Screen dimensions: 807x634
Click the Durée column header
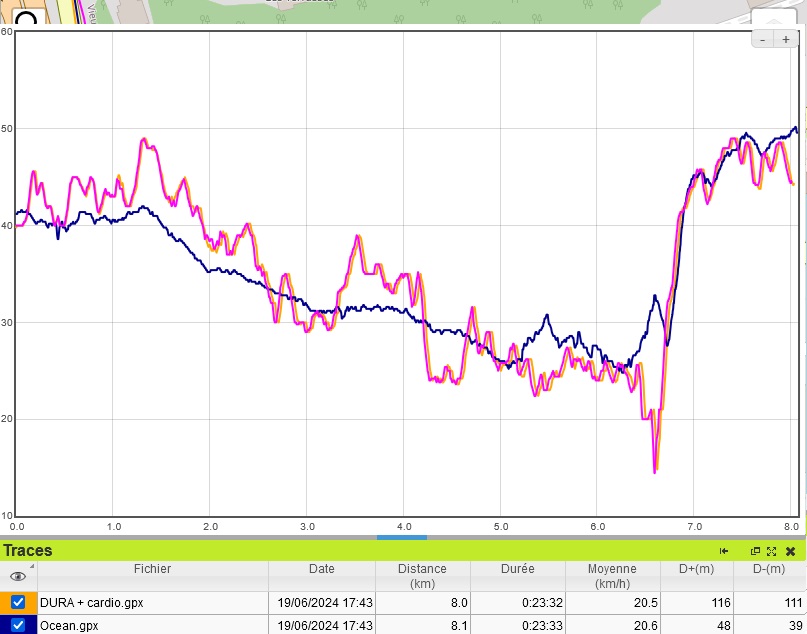(x=517, y=569)
